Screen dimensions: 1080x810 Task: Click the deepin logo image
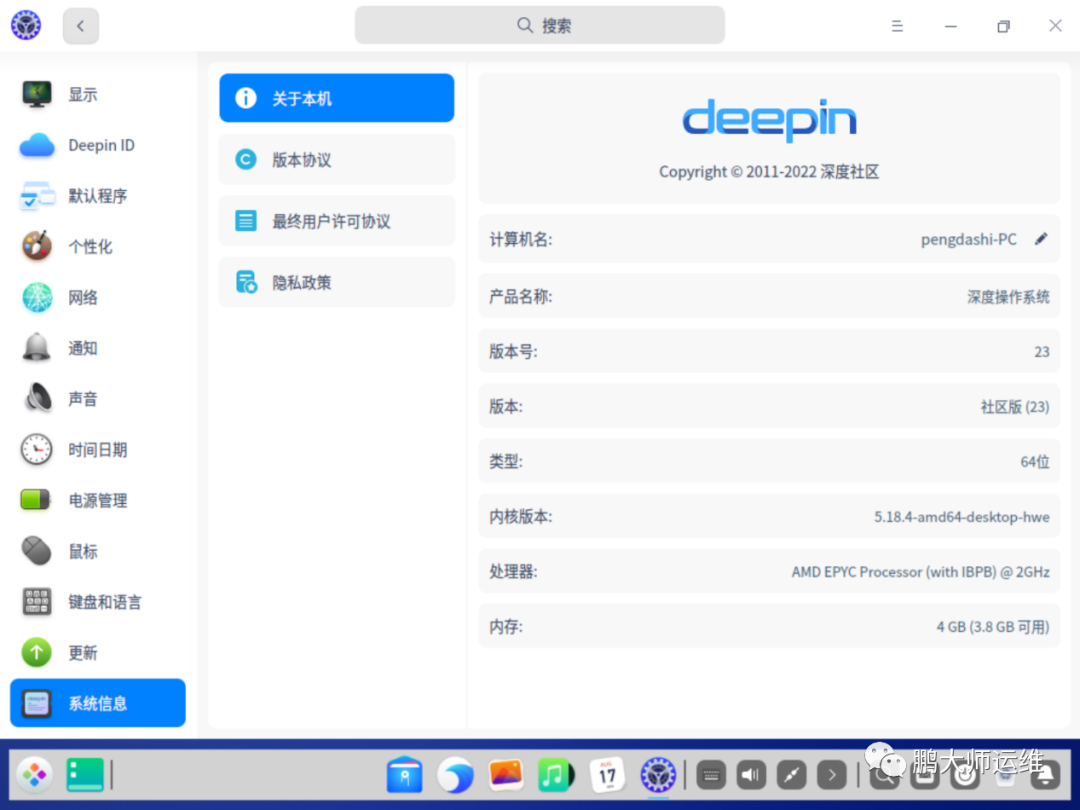click(x=769, y=120)
